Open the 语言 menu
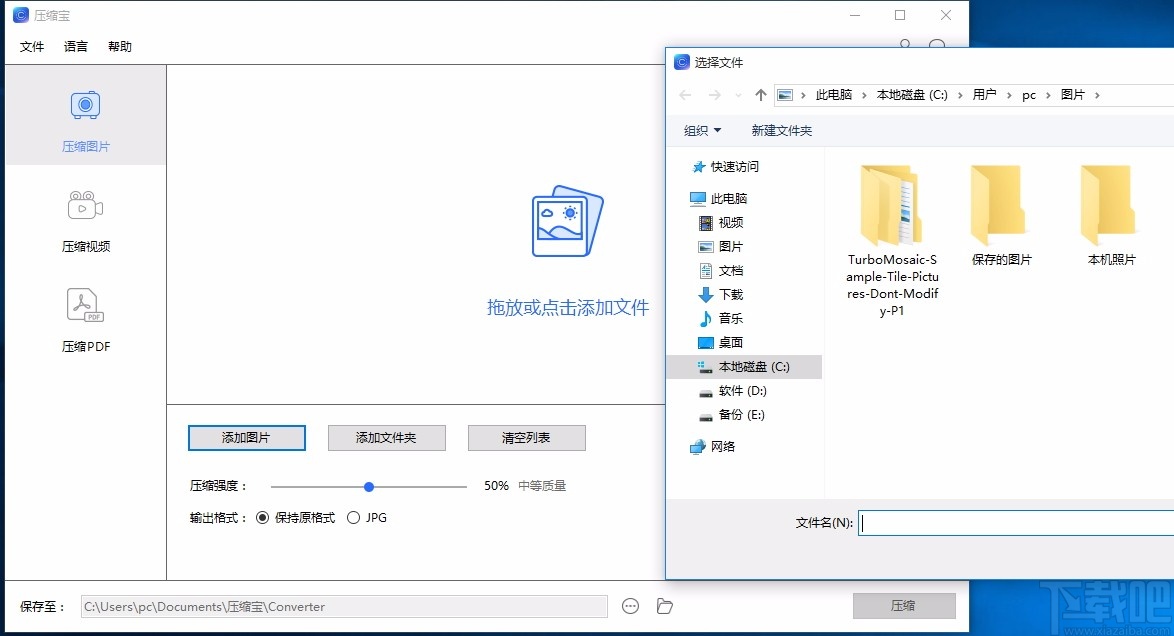Screen dimensions: 1174x636 coord(76,46)
